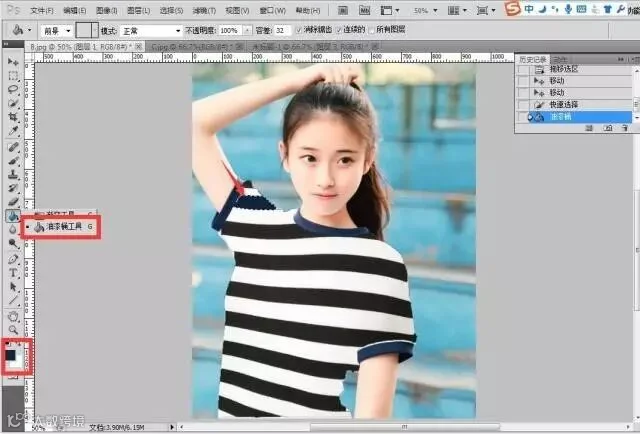Expand the 不透明度 opacity slider arrow
The image size is (640, 434).
pyautogui.click(x=247, y=31)
